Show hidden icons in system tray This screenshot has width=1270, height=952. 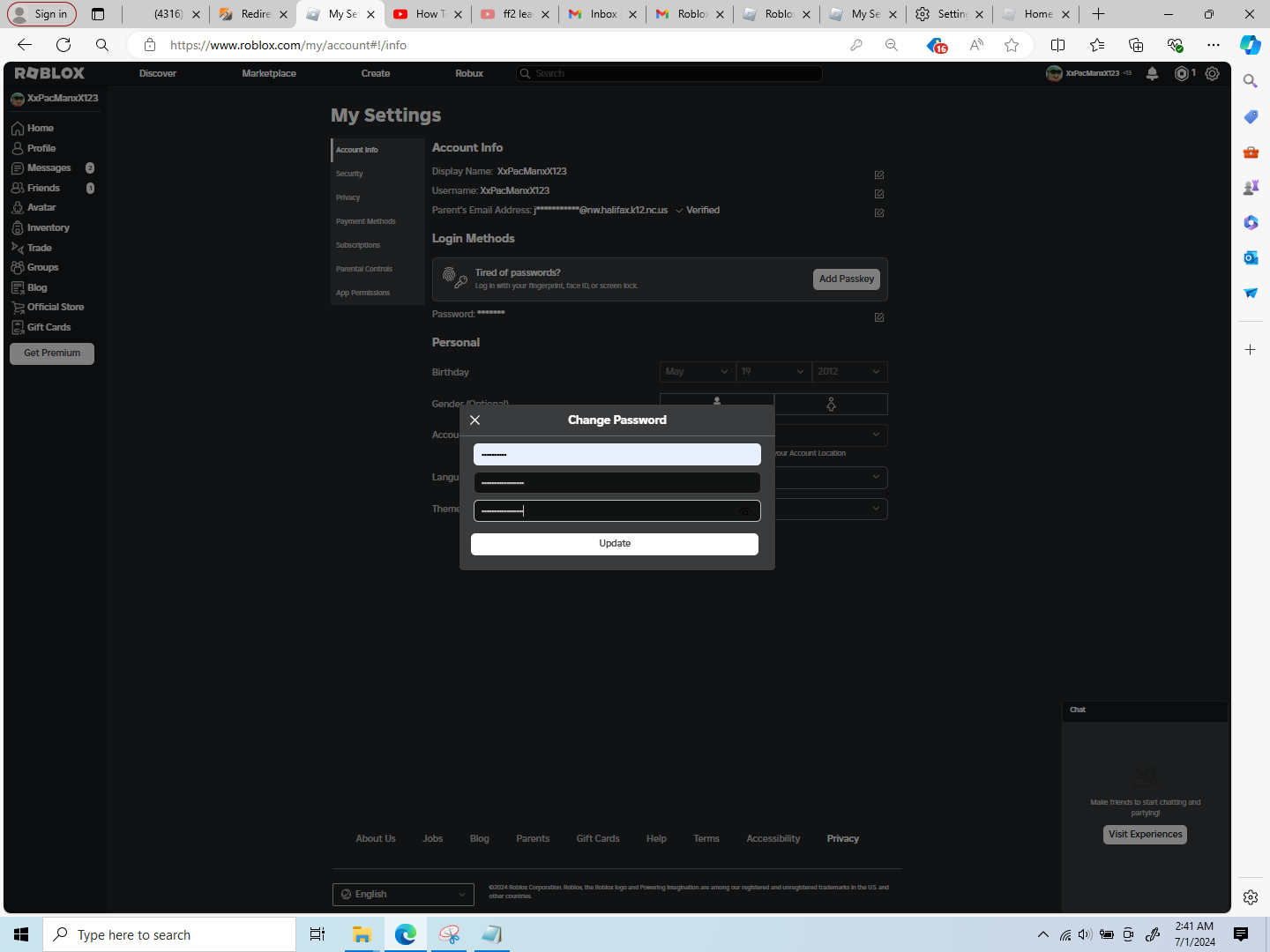tap(1043, 934)
